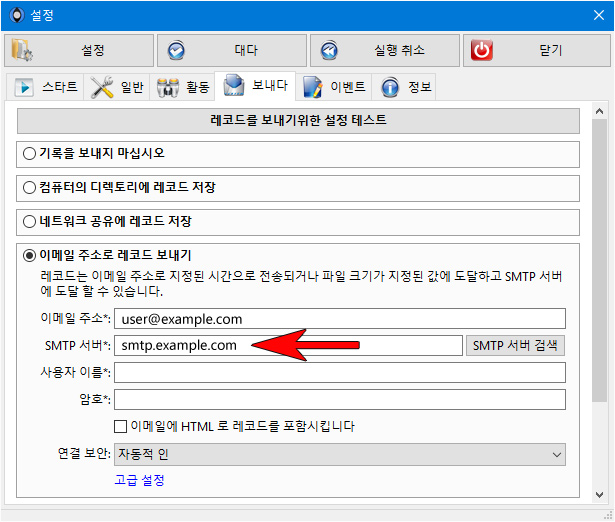Click the 암호 password field
This screenshot has height=522, width=615.
(340, 400)
